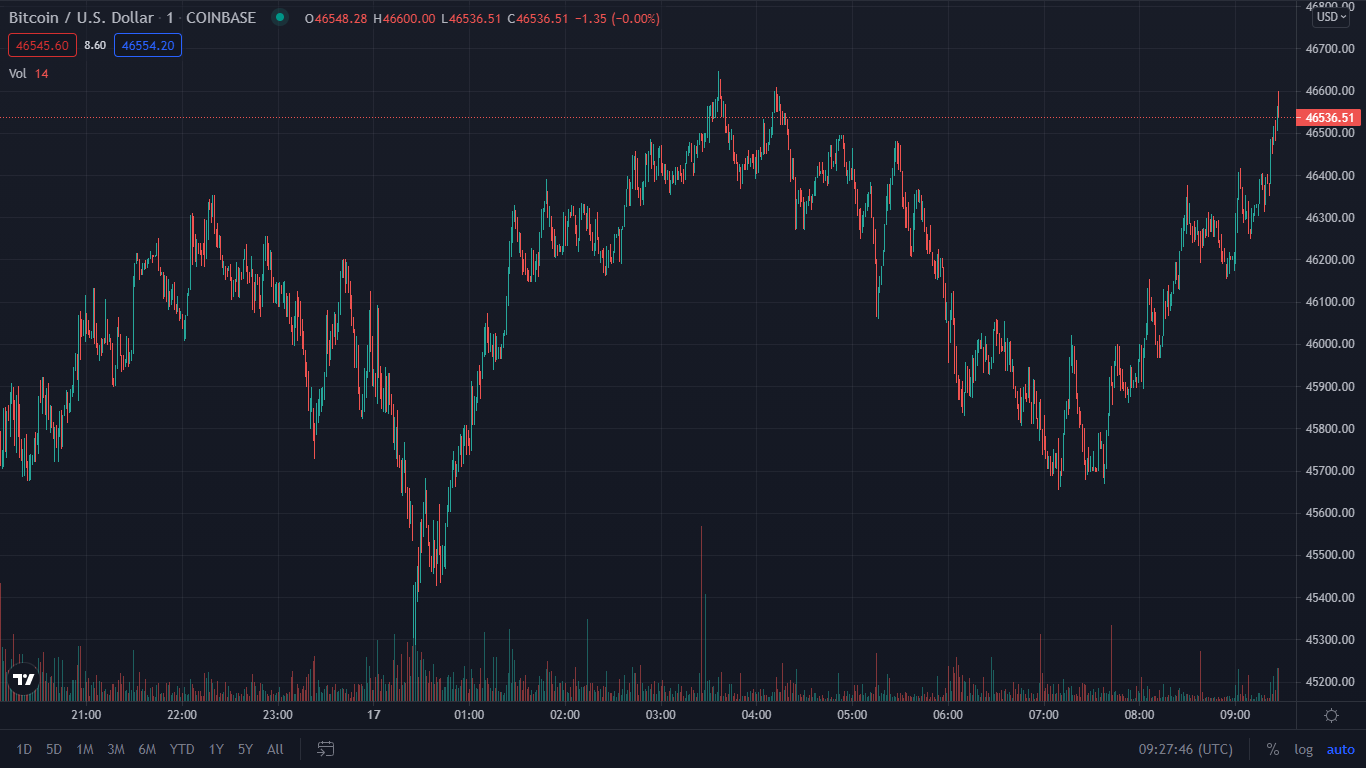
Task: Select the YTD range
Action: (x=182, y=749)
